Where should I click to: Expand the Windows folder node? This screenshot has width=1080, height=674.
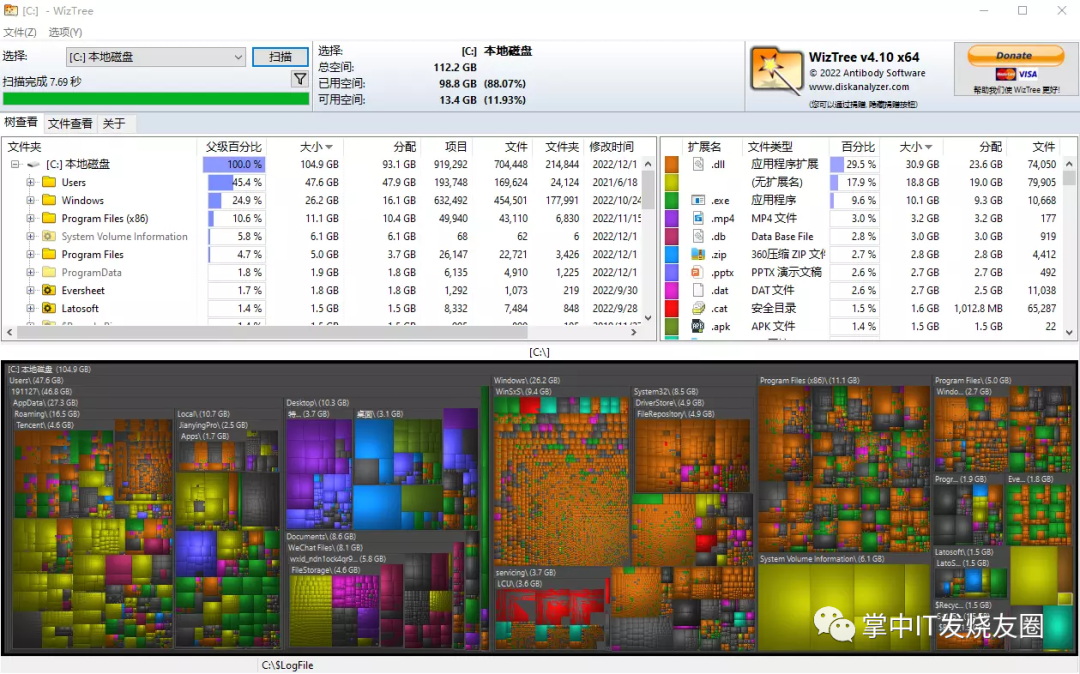30,200
